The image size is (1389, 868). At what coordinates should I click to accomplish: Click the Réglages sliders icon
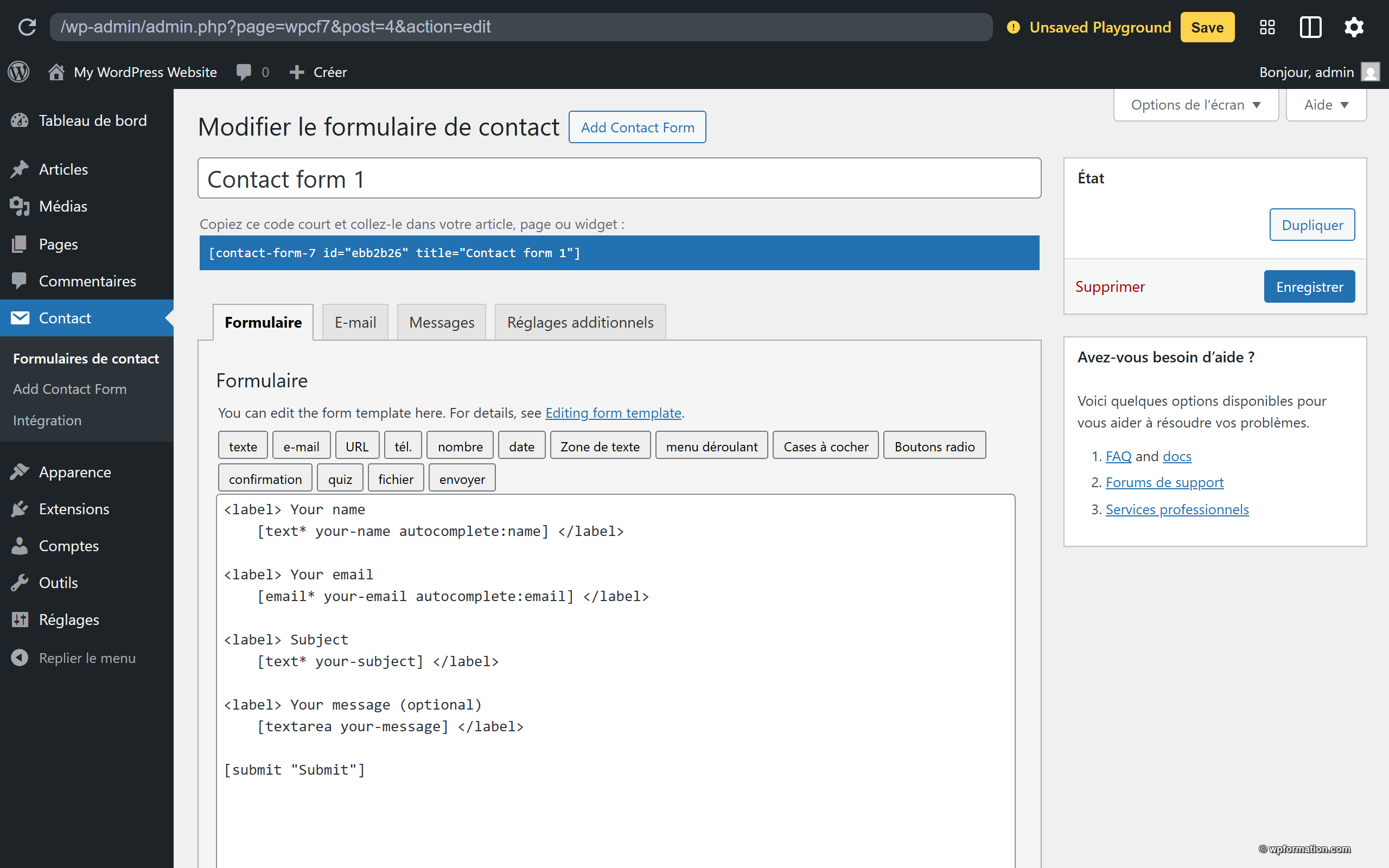[20, 620]
